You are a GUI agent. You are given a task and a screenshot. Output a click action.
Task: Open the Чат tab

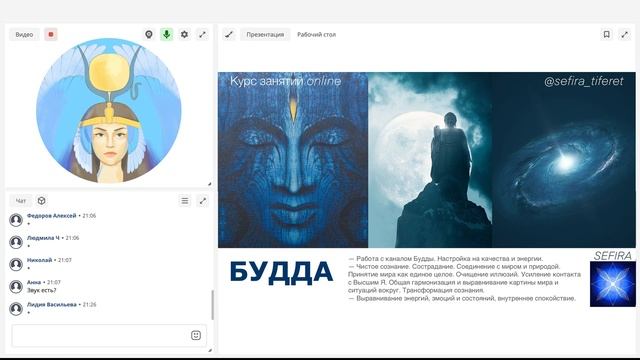coord(20,200)
